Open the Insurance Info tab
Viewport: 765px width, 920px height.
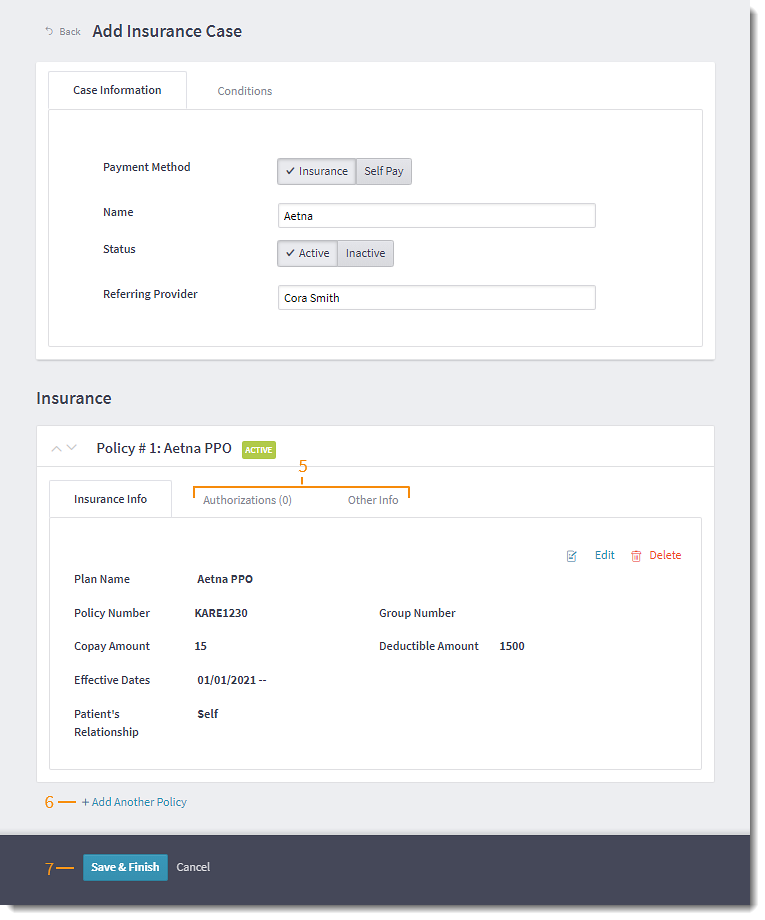click(110, 499)
